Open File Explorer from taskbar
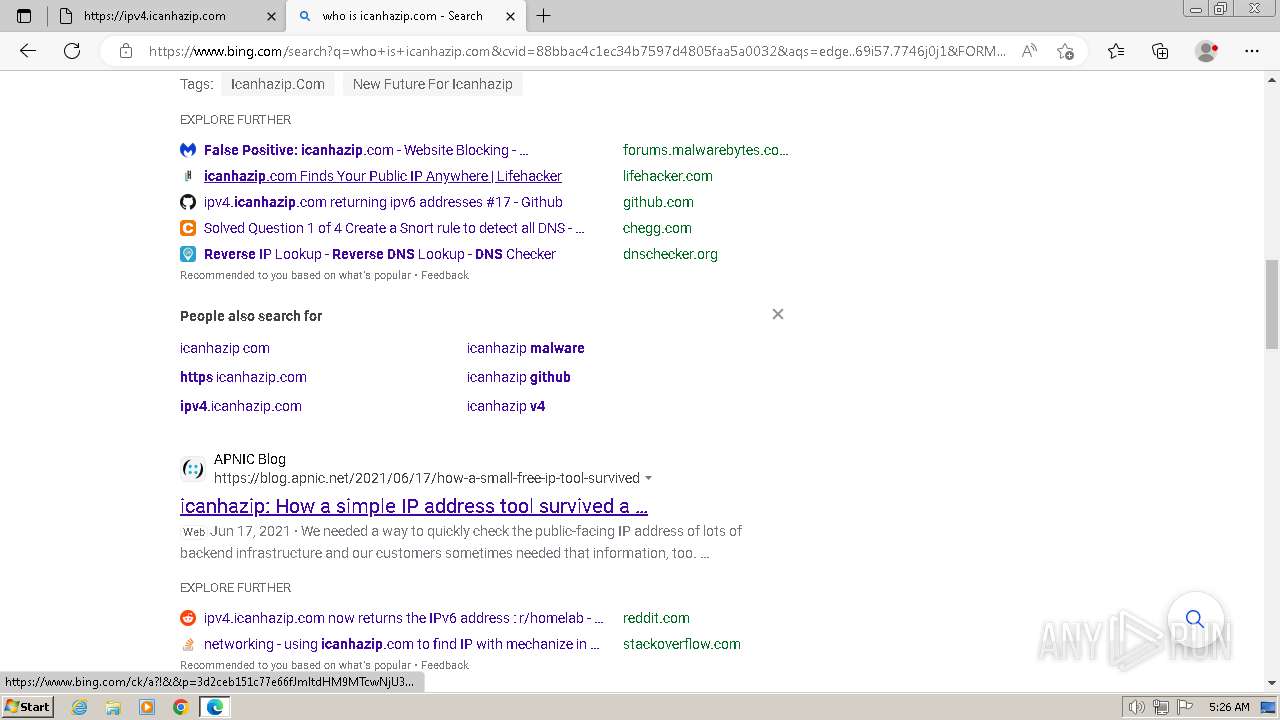 (x=113, y=707)
